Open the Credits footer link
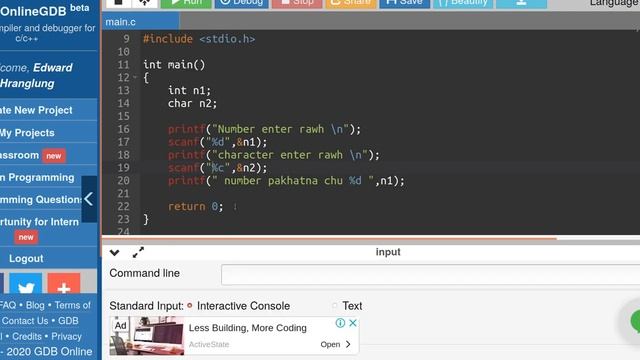Image resolution: width=640 pixels, height=360 pixels. coord(27,336)
